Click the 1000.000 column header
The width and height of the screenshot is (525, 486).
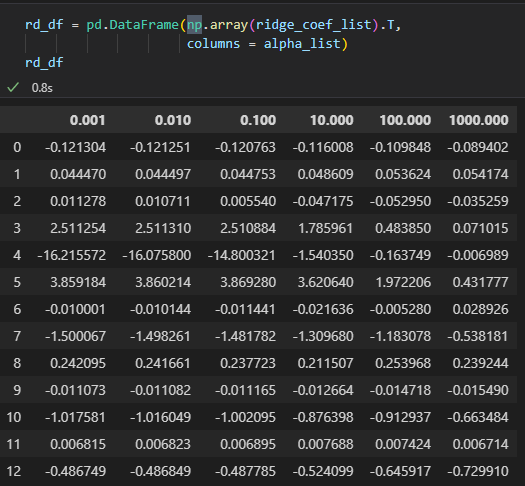(x=479, y=120)
